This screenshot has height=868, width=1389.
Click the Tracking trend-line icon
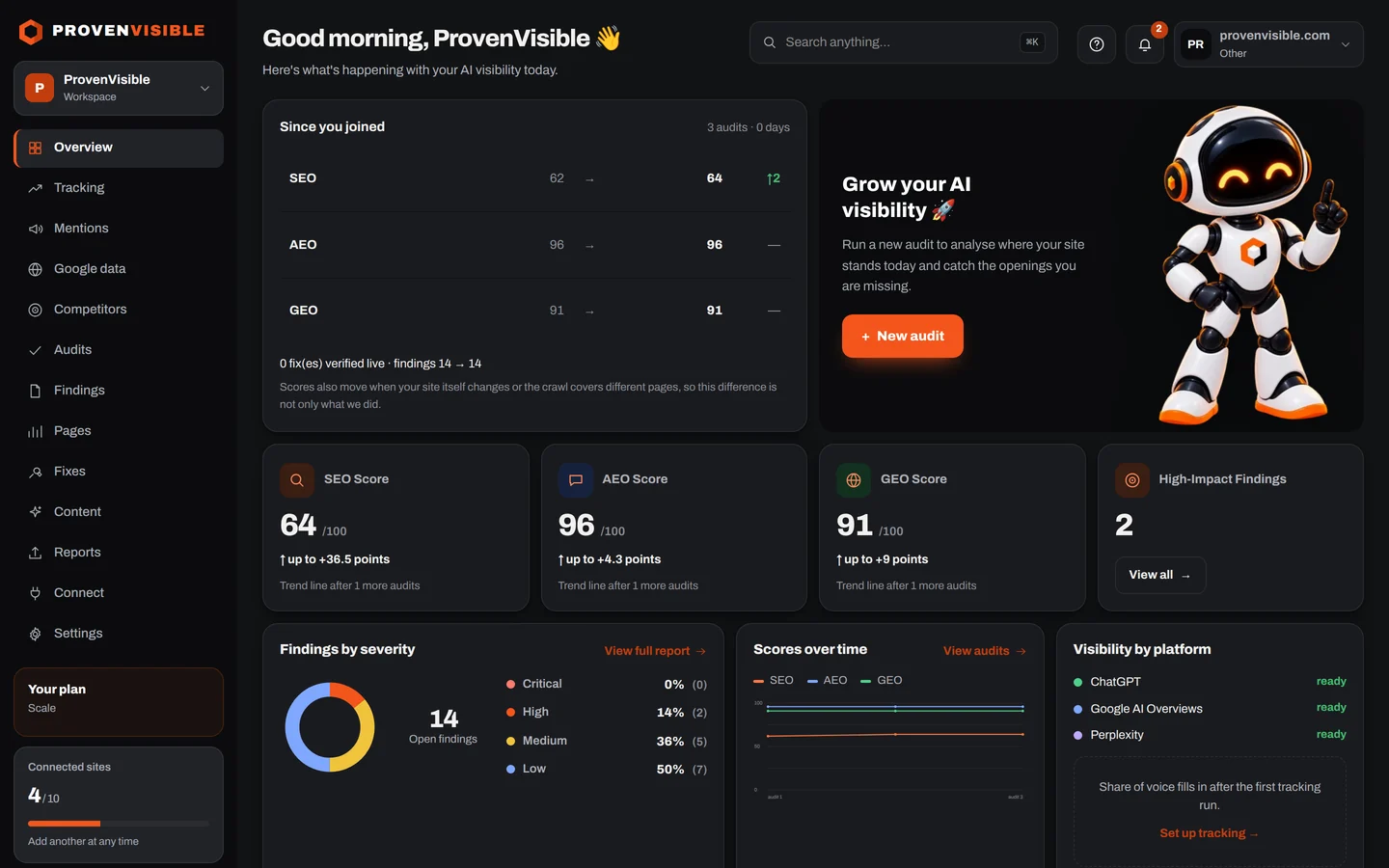coord(36,188)
